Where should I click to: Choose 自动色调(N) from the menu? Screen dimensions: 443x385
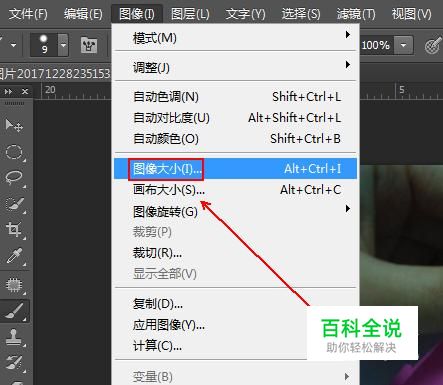pos(235,97)
